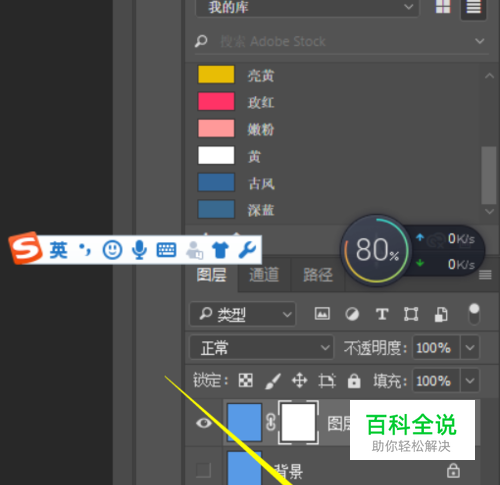Open the 不透明度 opacity slider dropdown arrow
This screenshot has width=500, height=485.
(470, 348)
